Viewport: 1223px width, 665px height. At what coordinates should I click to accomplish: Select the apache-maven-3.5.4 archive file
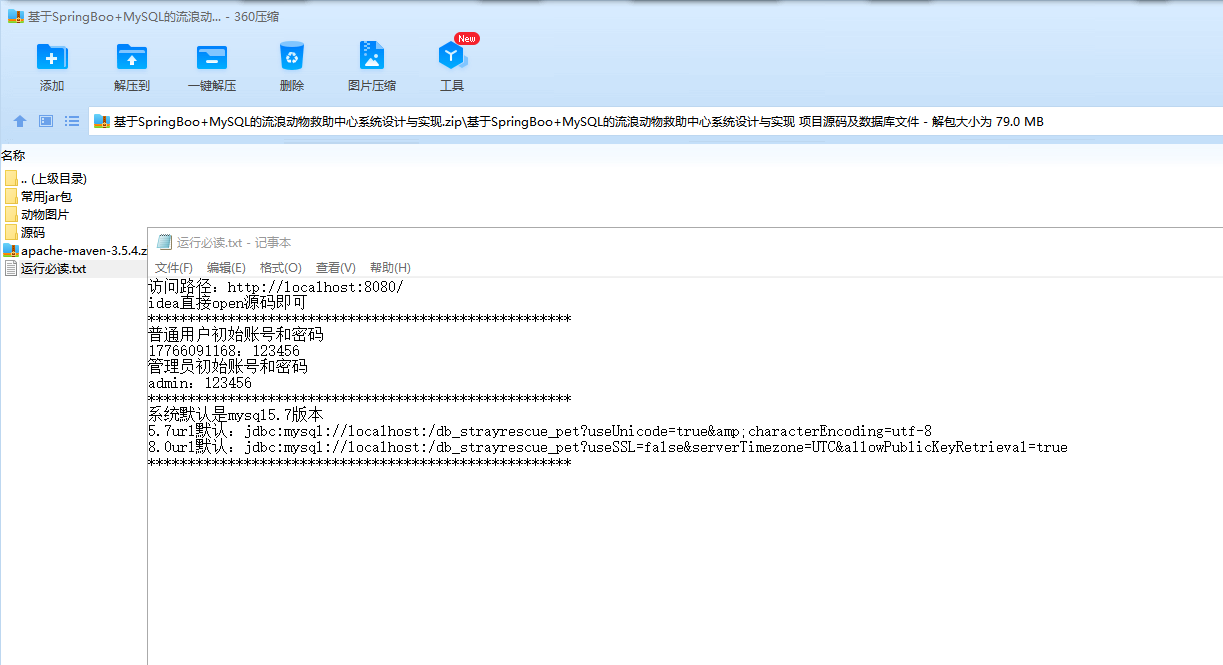pos(75,251)
